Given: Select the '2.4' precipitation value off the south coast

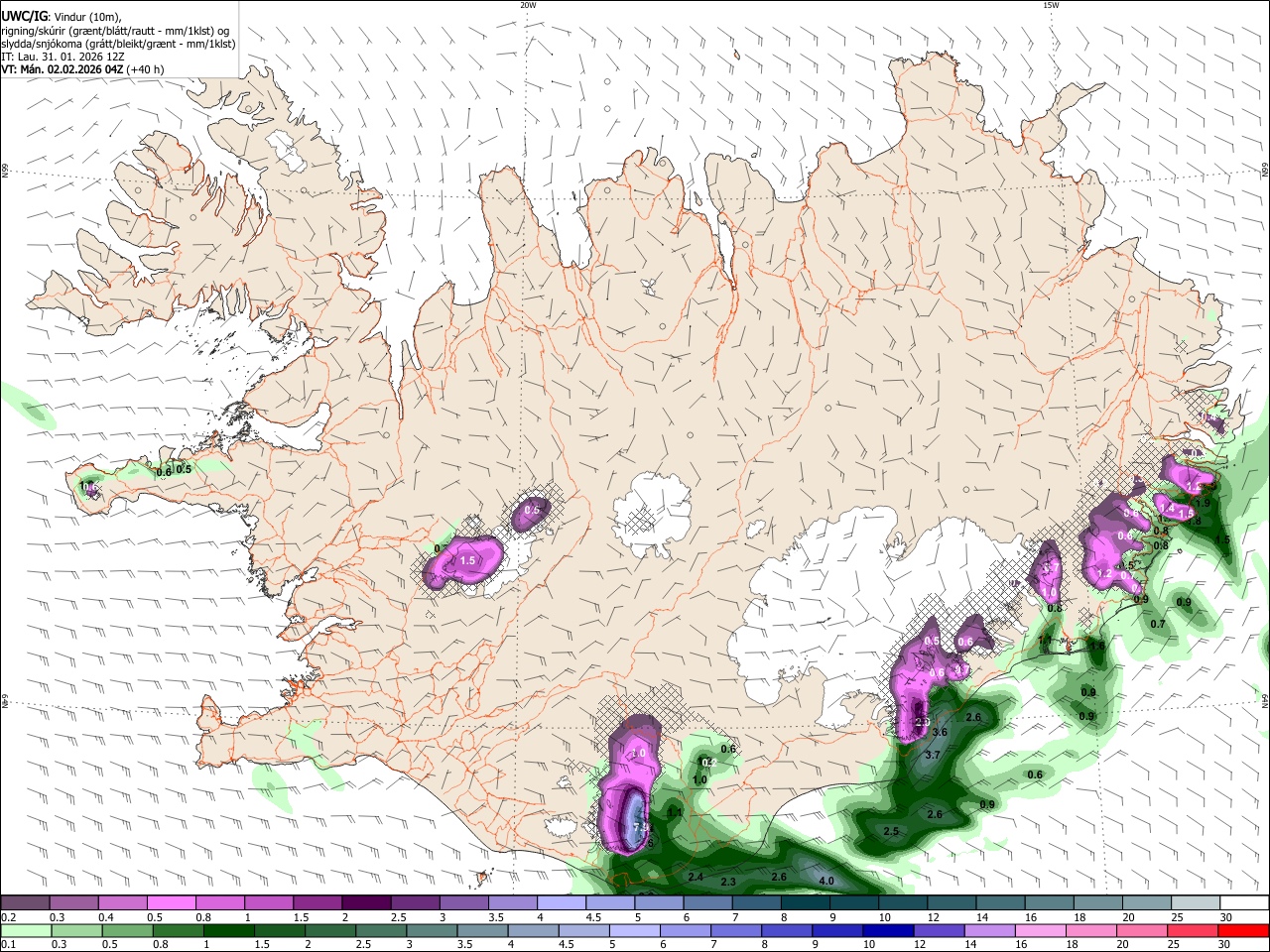Looking at the screenshot, I should (x=696, y=878).
